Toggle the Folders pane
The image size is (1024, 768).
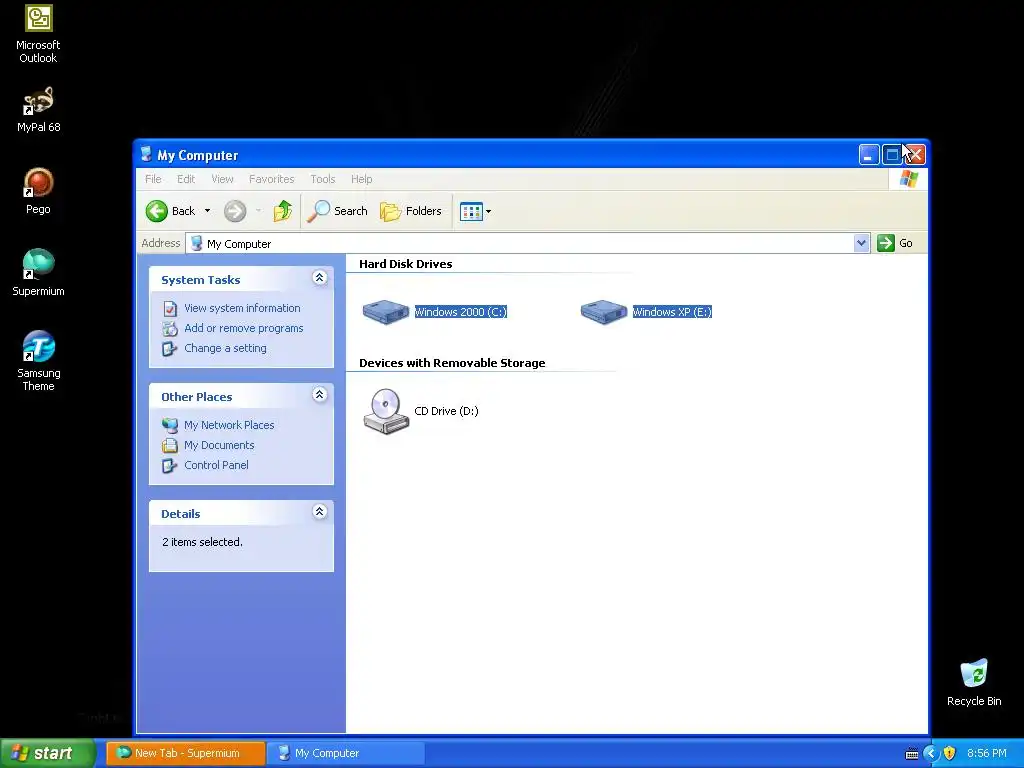click(x=411, y=211)
